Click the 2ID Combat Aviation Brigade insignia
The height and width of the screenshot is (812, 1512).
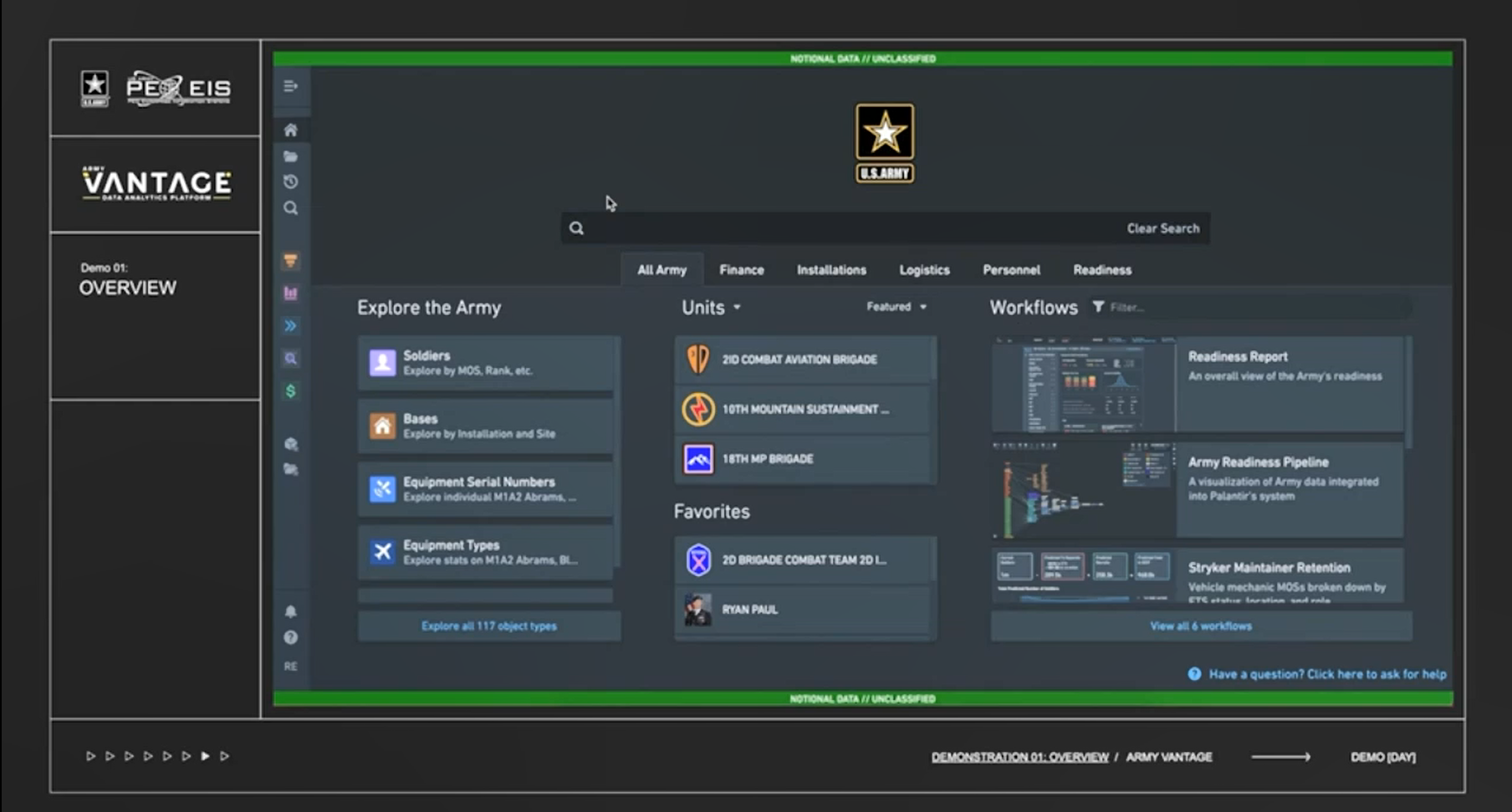[698, 359]
